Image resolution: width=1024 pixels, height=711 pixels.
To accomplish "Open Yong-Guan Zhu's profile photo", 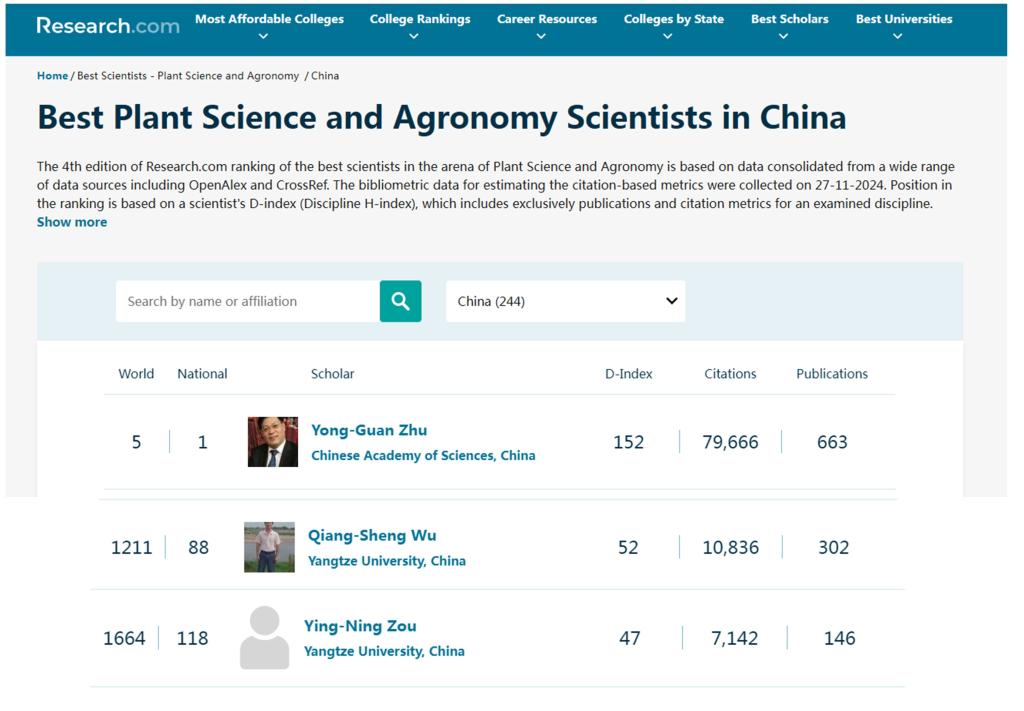I will pos(273,442).
